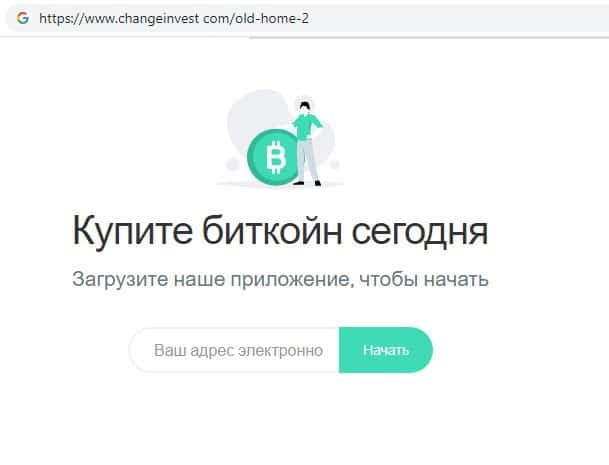The height and width of the screenshot is (465, 609).
Task: Click the man illustration in green shirt
Action: click(307, 143)
